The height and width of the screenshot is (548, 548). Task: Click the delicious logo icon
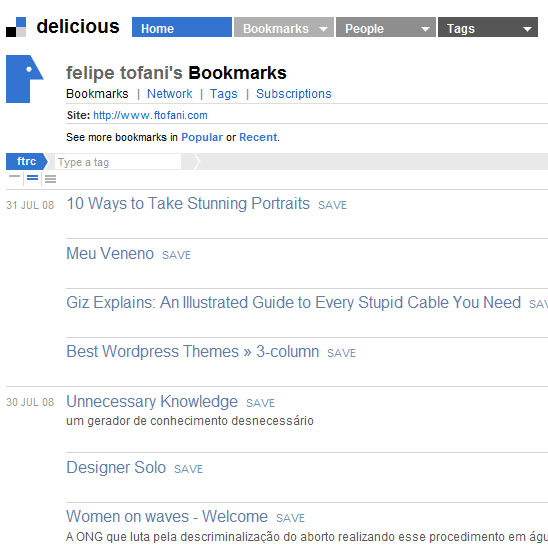pos(16,27)
